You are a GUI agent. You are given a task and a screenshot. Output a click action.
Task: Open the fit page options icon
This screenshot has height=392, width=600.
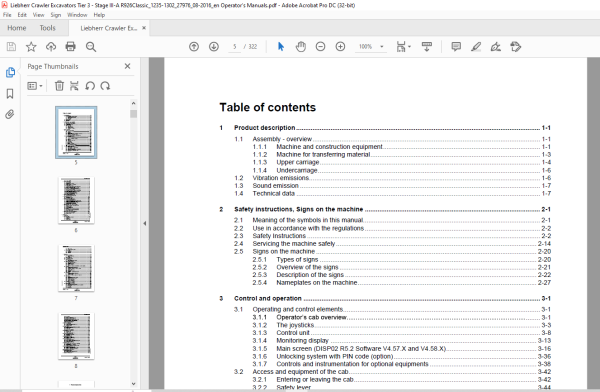pos(403,47)
